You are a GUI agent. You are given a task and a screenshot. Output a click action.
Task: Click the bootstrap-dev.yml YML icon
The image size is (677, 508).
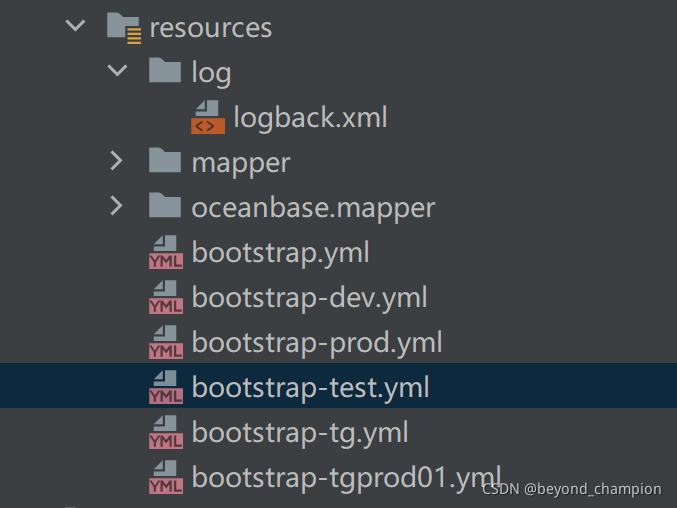click(166, 297)
